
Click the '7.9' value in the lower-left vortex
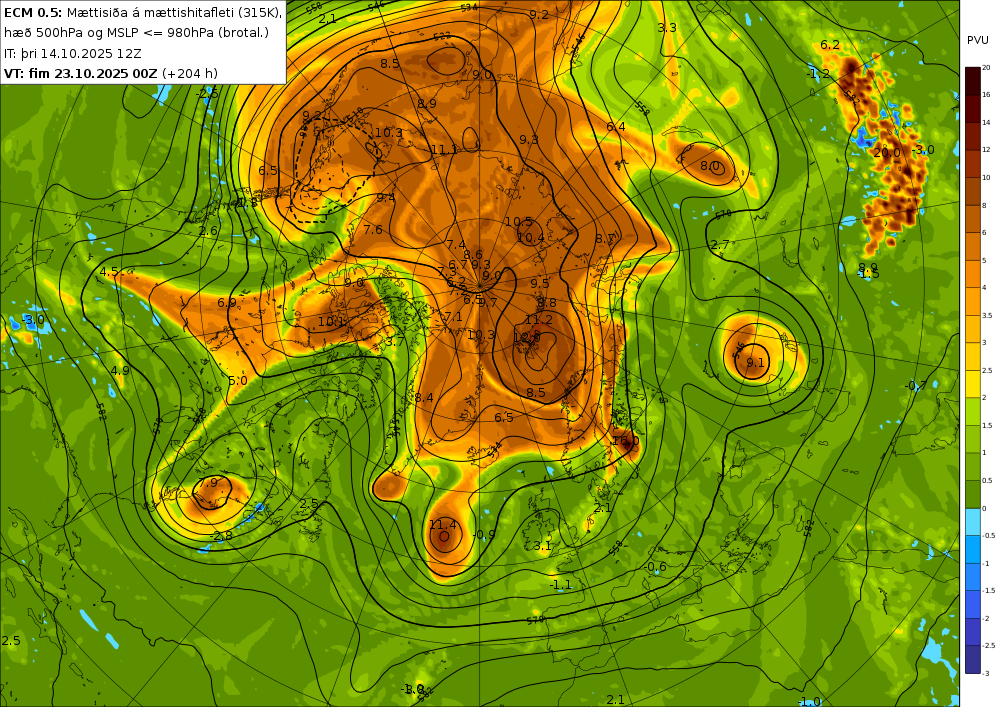[208, 483]
